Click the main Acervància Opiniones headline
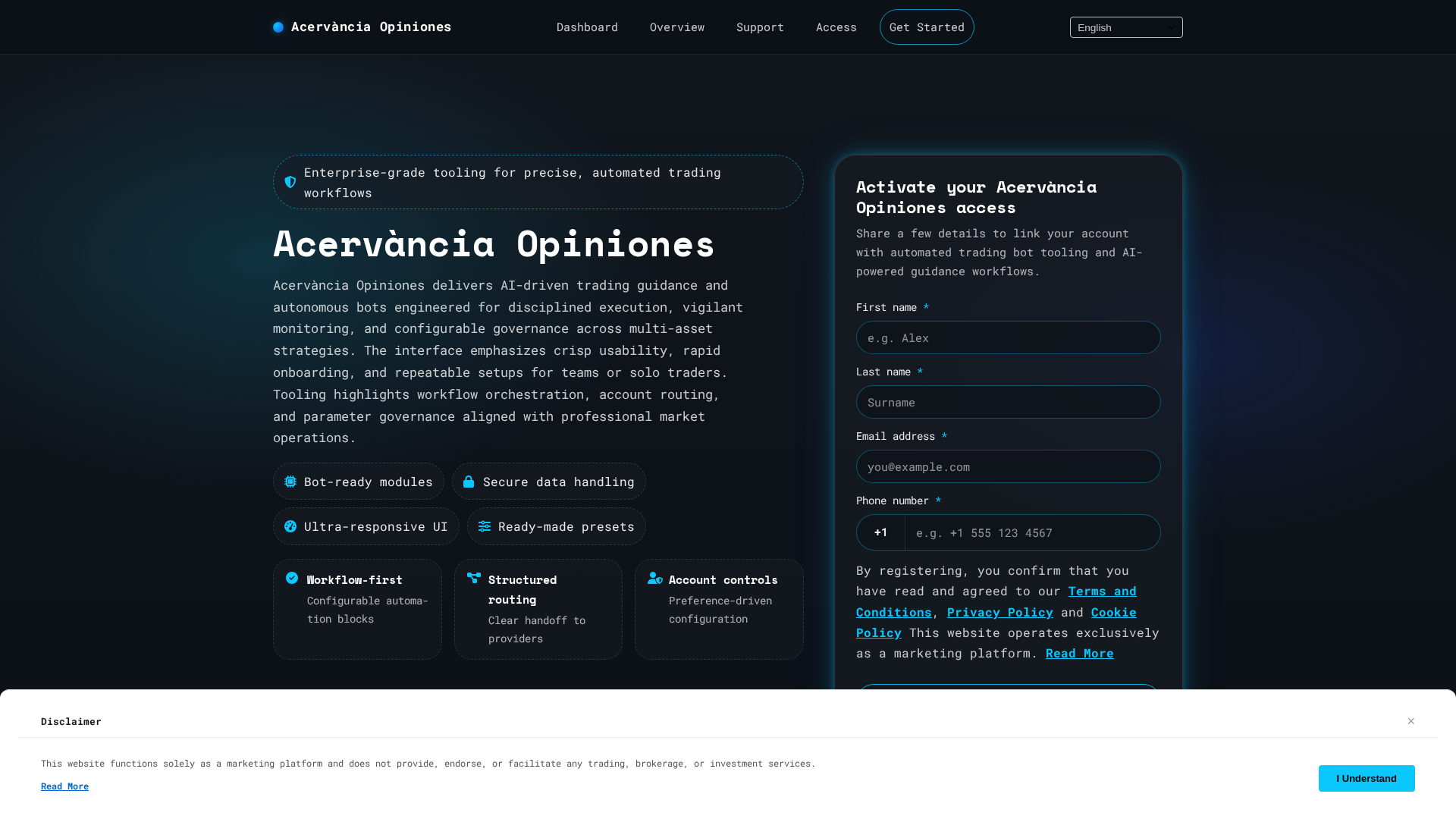The width and height of the screenshot is (1456, 819). tap(494, 243)
